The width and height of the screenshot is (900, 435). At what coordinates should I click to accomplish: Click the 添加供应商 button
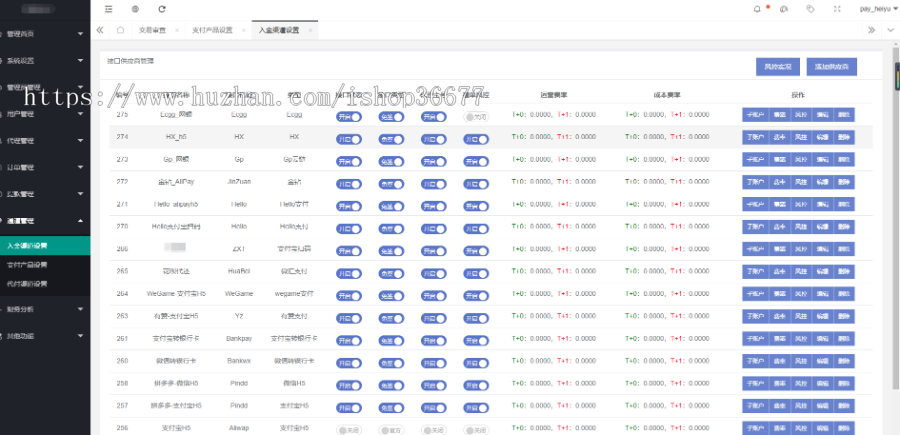(x=833, y=67)
